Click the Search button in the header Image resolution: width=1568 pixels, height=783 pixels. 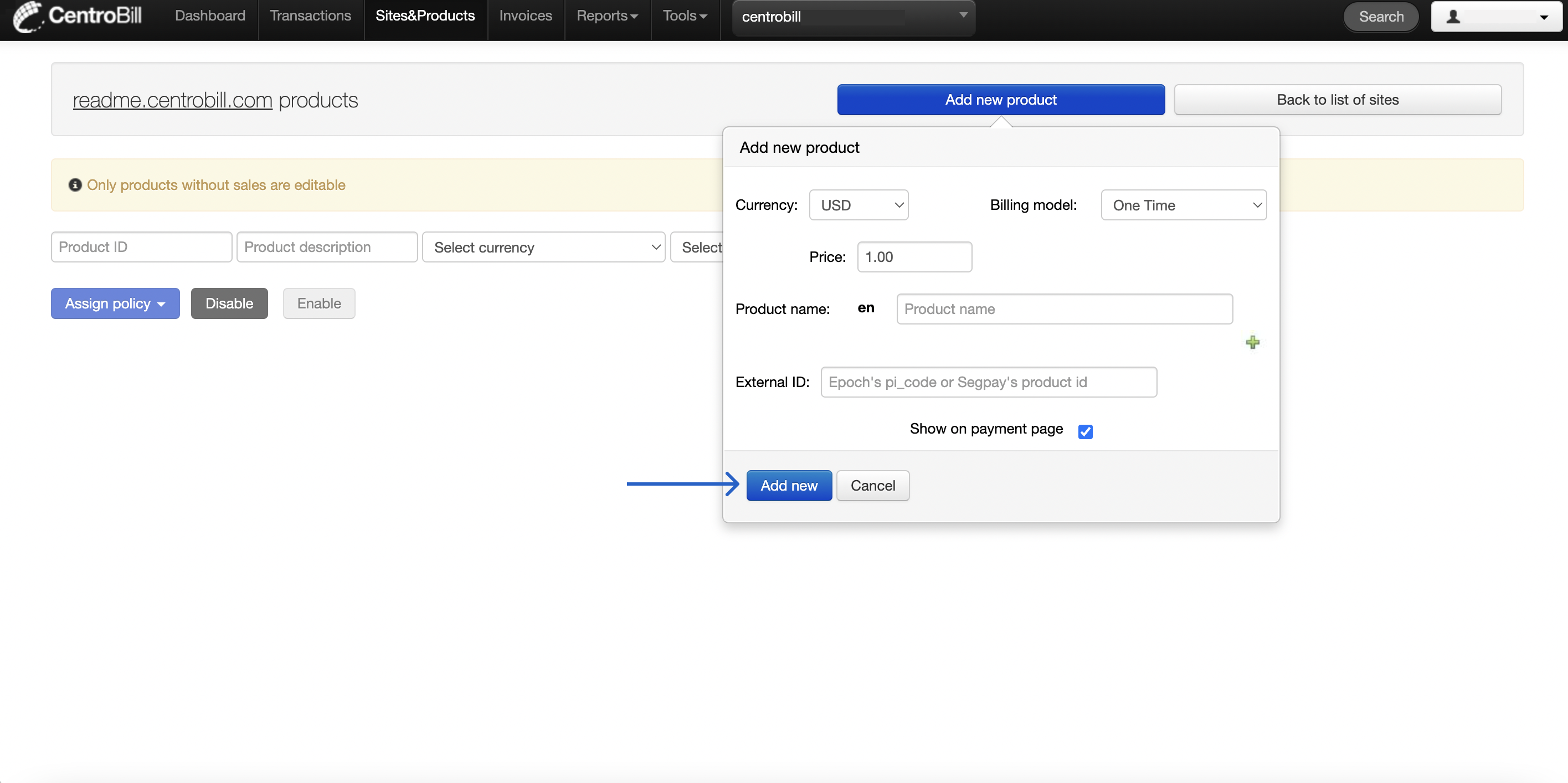click(x=1381, y=17)
